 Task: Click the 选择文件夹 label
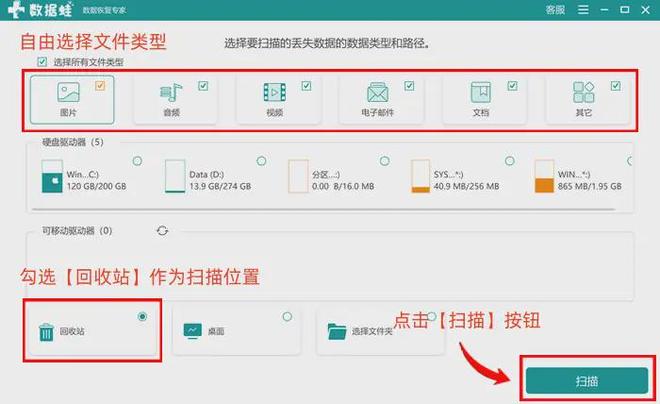tap(373, 332)
